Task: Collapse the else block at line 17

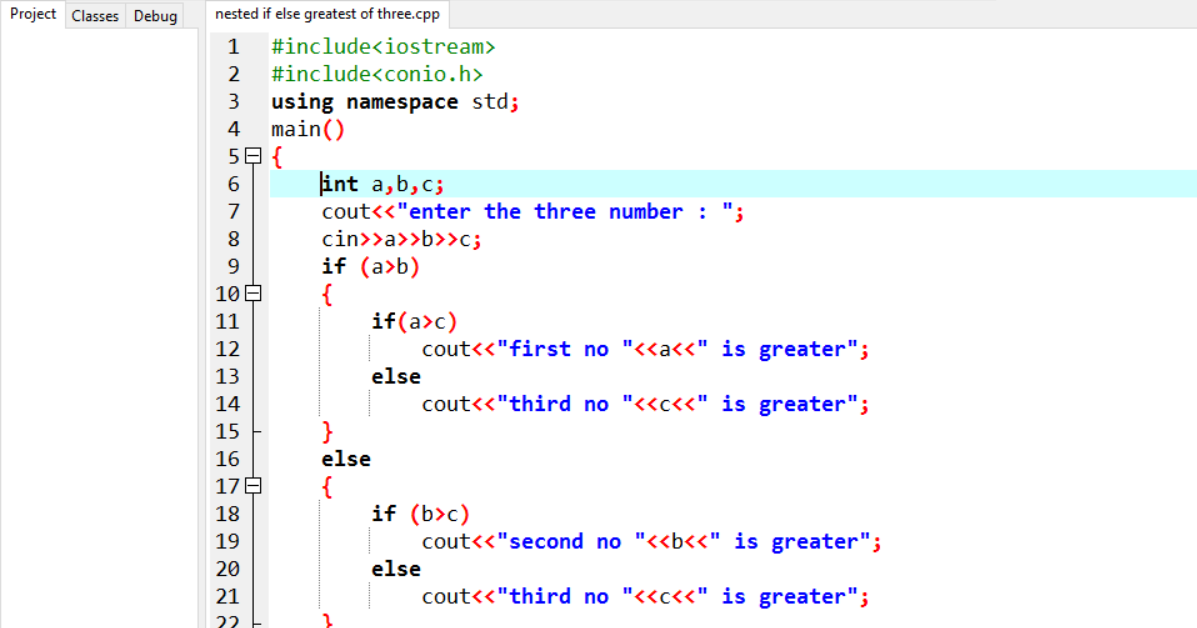Action: click(253, 486)
